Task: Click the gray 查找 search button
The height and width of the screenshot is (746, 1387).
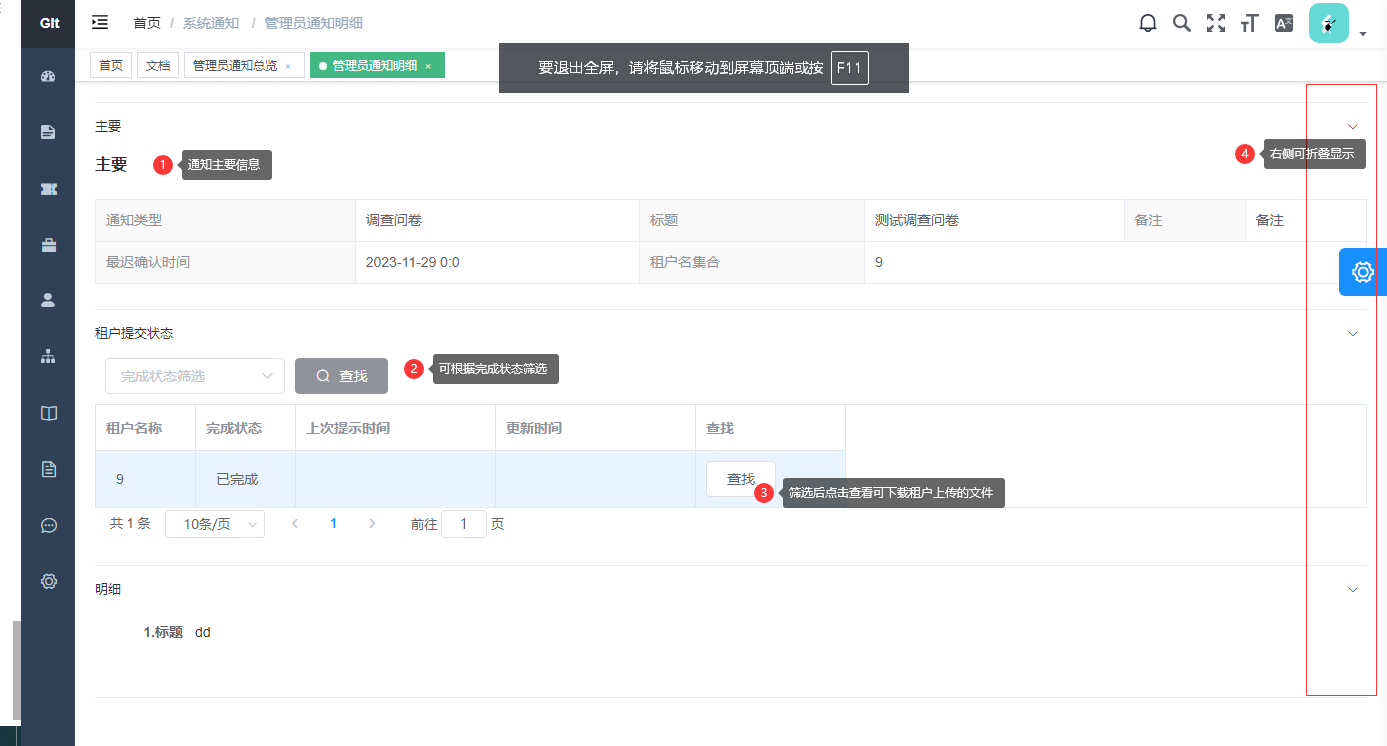Action: pos(341,376)
